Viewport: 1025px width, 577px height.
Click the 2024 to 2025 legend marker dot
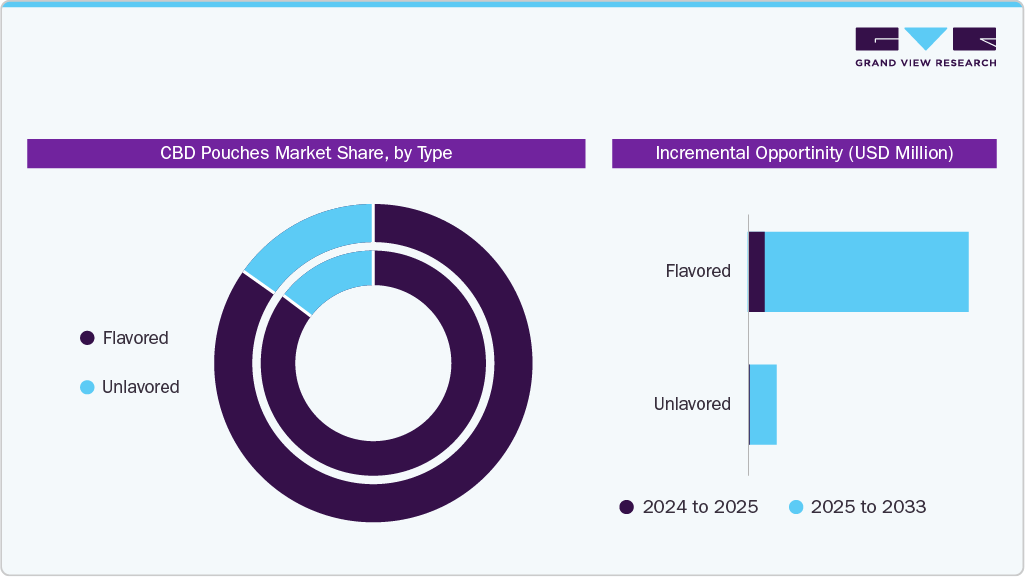pyautogui.click(x=627, y=507)
